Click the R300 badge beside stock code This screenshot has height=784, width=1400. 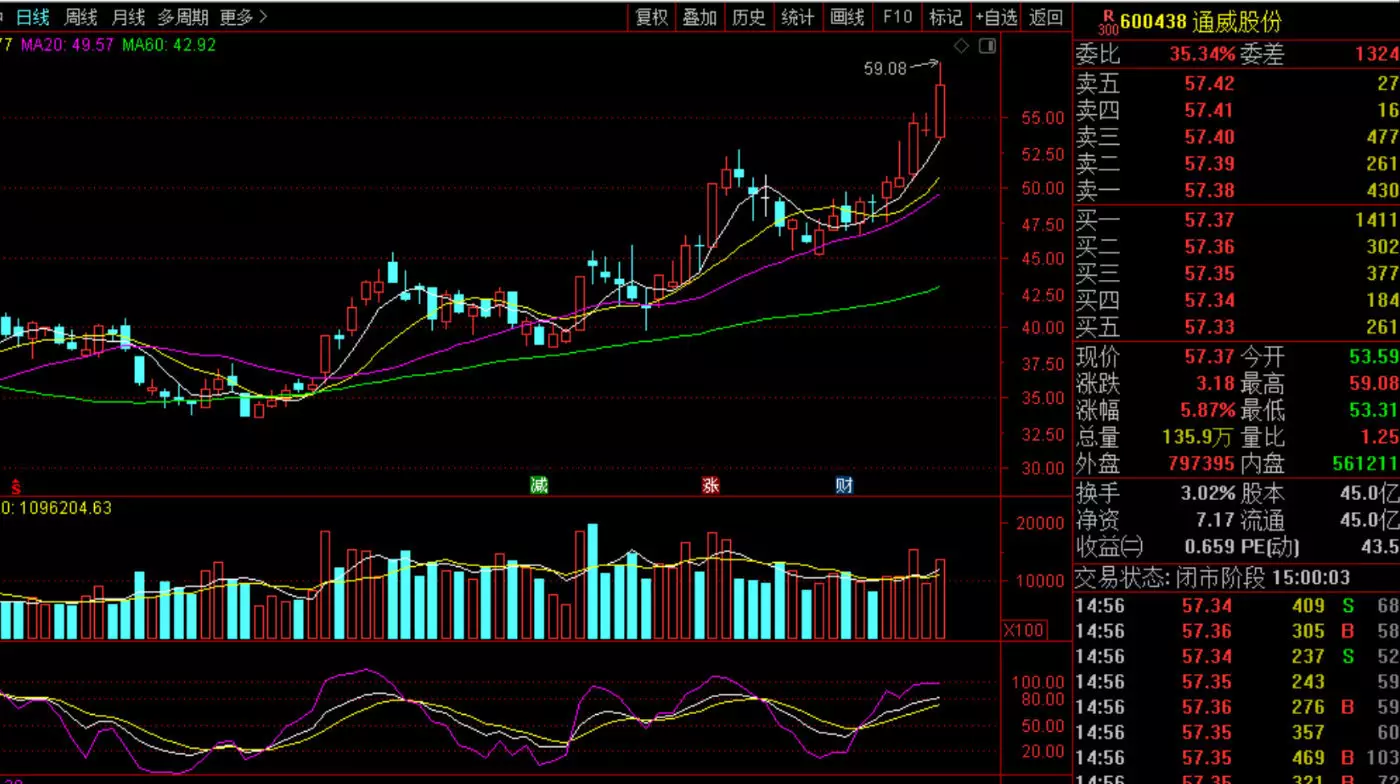[x=1107, y=22]
